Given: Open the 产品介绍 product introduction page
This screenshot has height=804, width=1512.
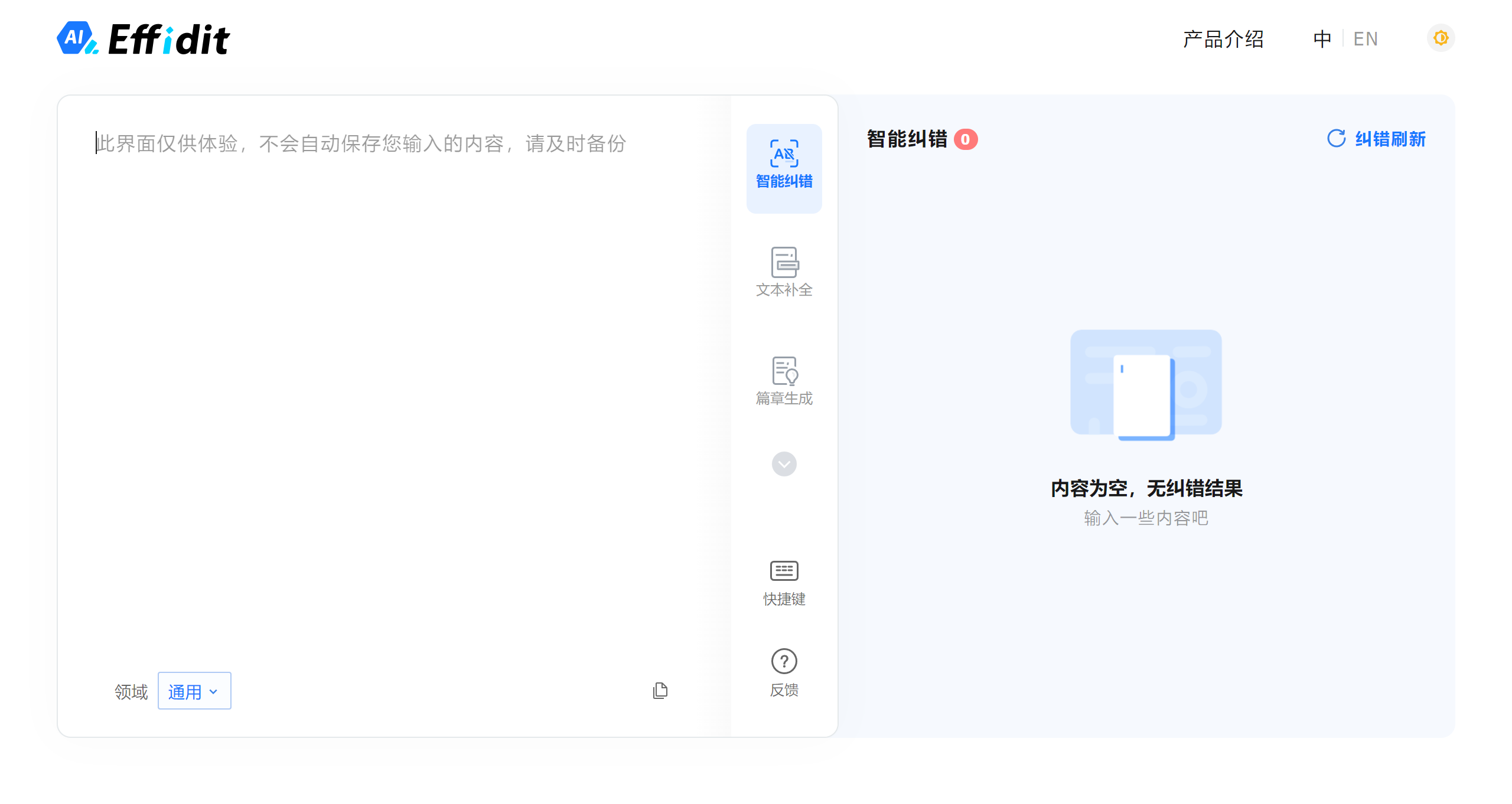Looking at the screenshot, I should 1223,39.
